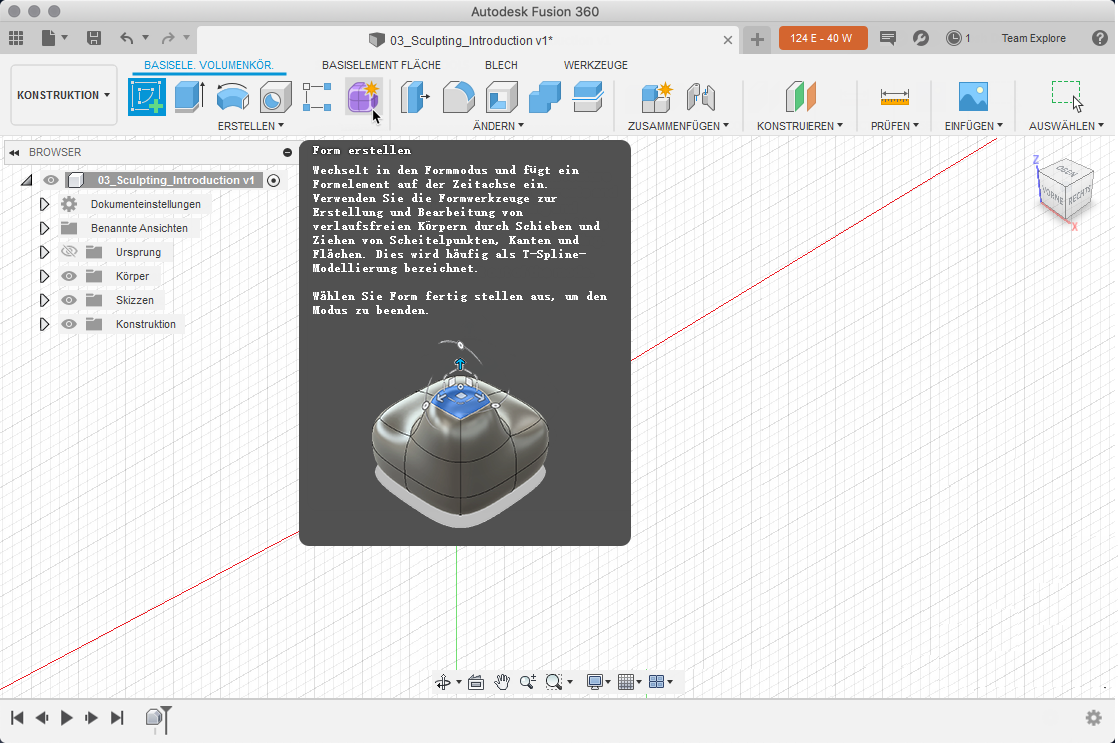Image resolution: width=1120 pixels, height=750 pixels.
Task: Open the Team Explore account menu
Action: pyautogui.click(x=1034, y=39)
